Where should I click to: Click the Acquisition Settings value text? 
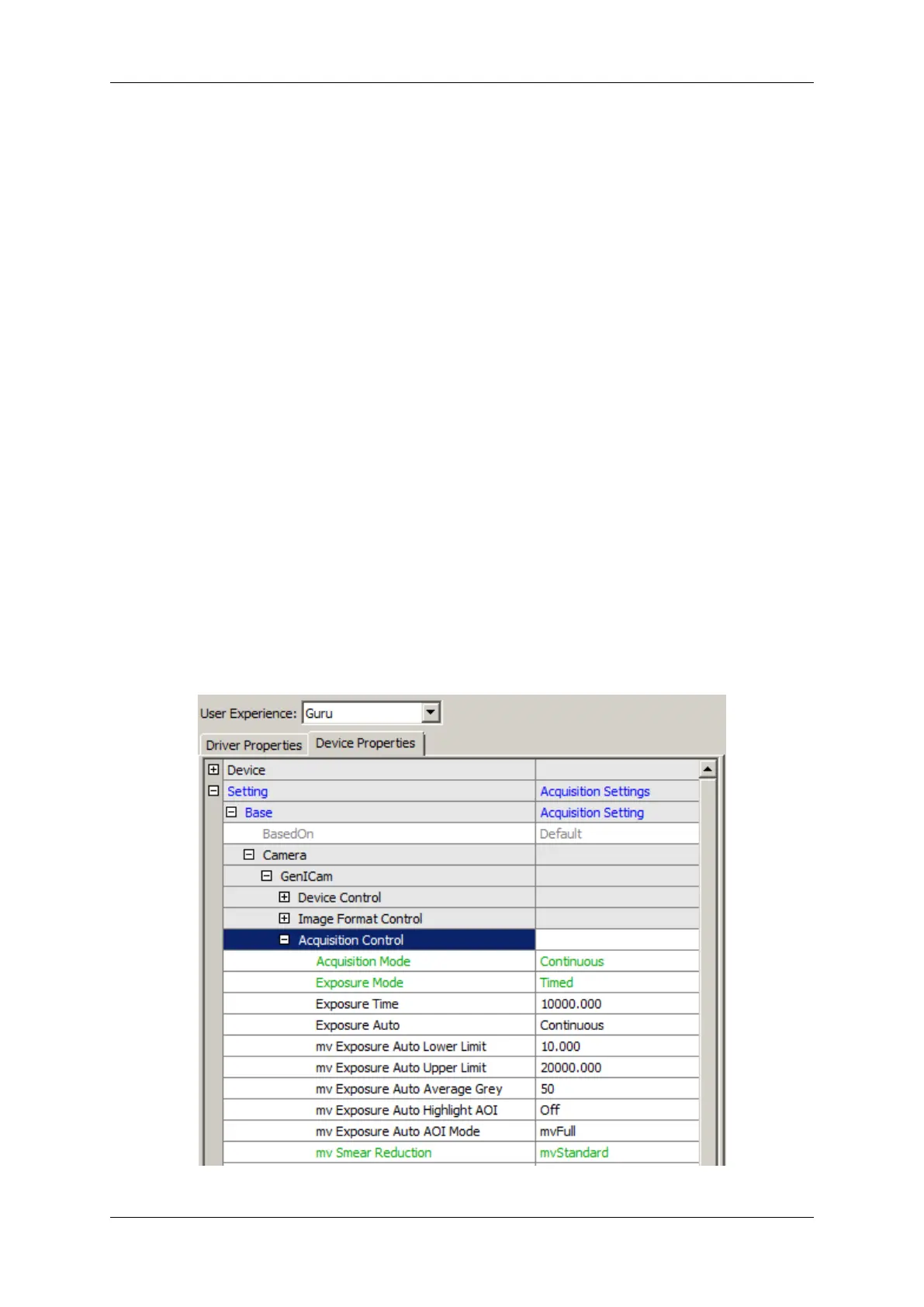(595, 791)
